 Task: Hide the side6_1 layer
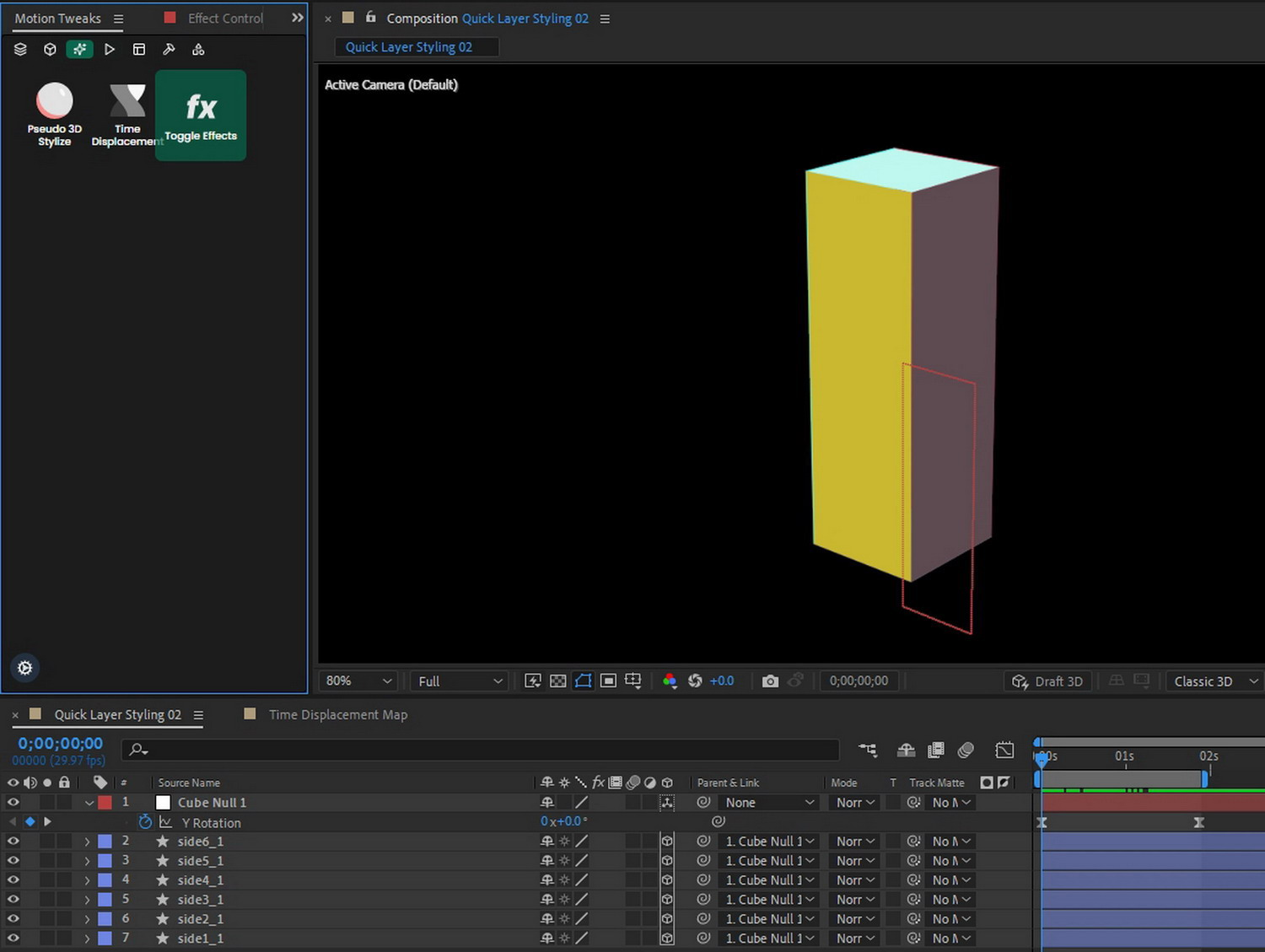13,842
